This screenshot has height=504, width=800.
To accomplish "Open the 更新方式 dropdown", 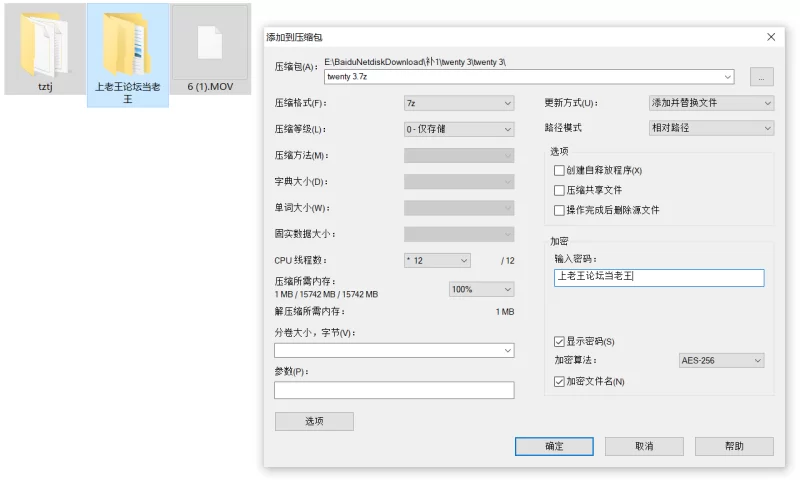I will click(711, 103).
